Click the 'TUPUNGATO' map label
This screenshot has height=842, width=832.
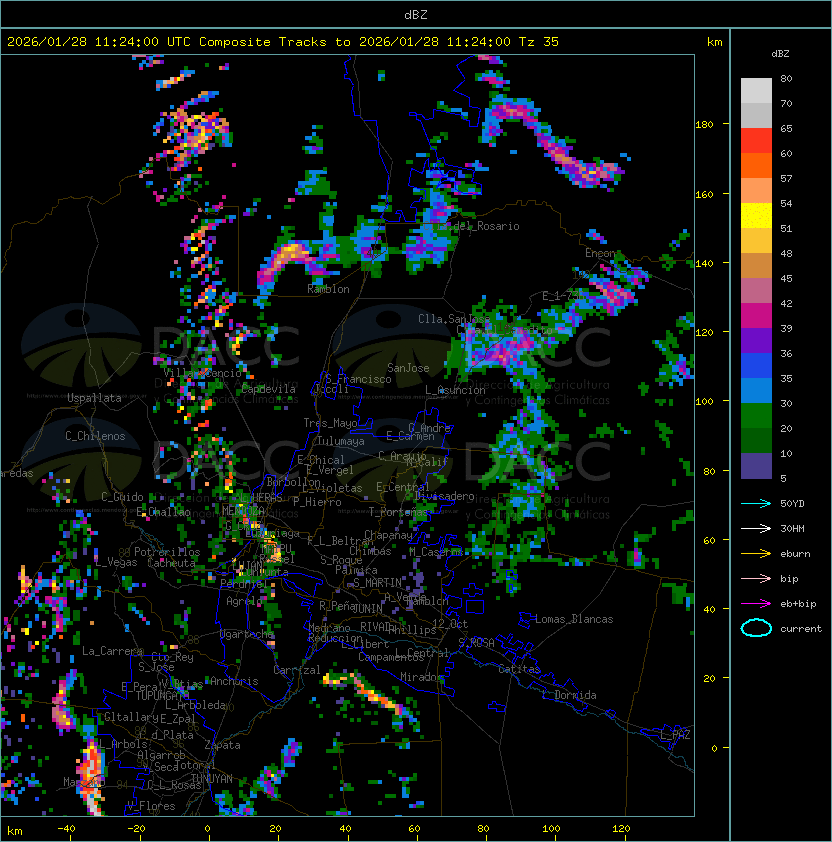(162, 696)
